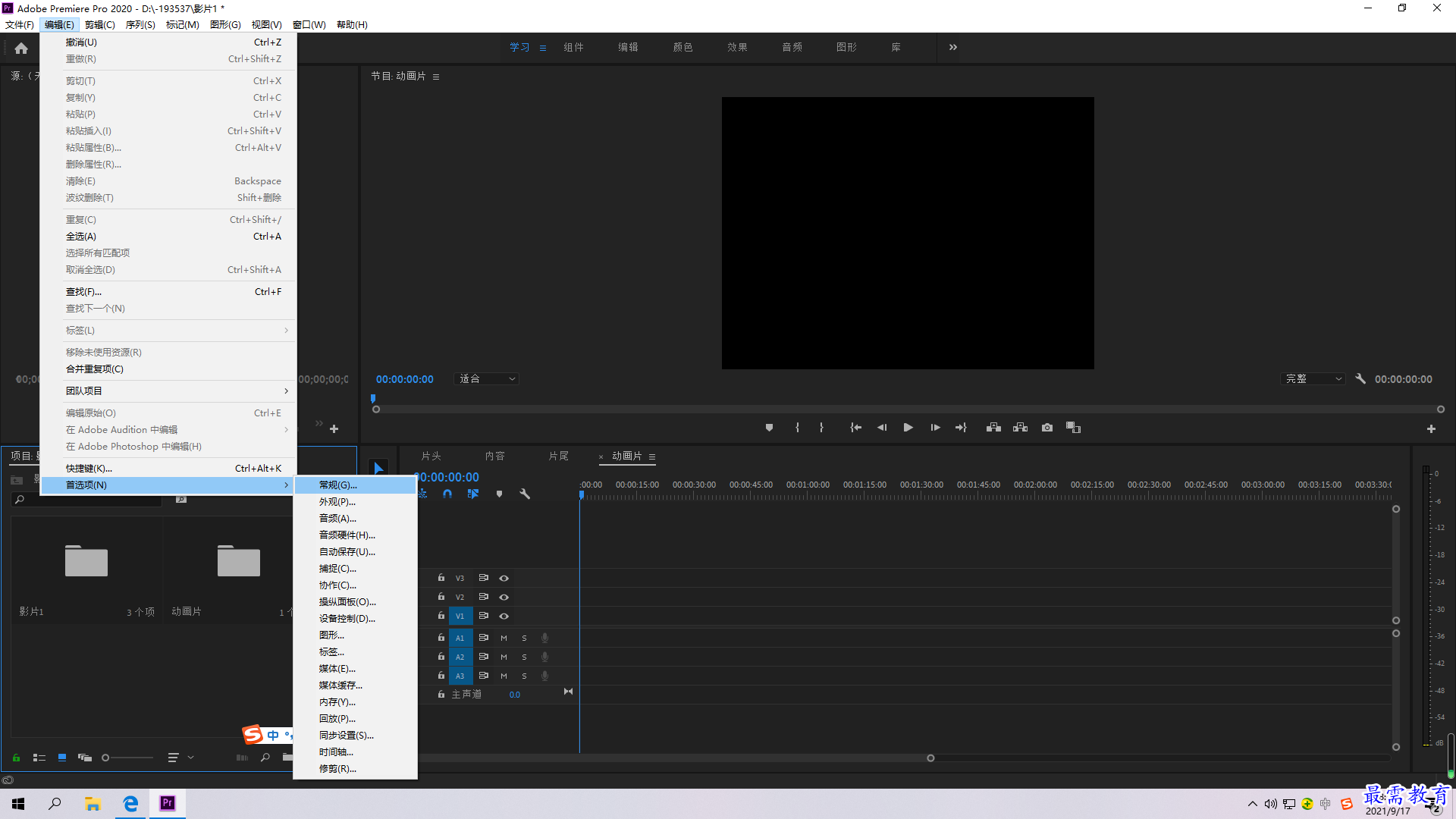The width and height of the screenshot is (1456, 819).
Task: Hide track V2 output with eye icon
Action: [x=504, y=597]
